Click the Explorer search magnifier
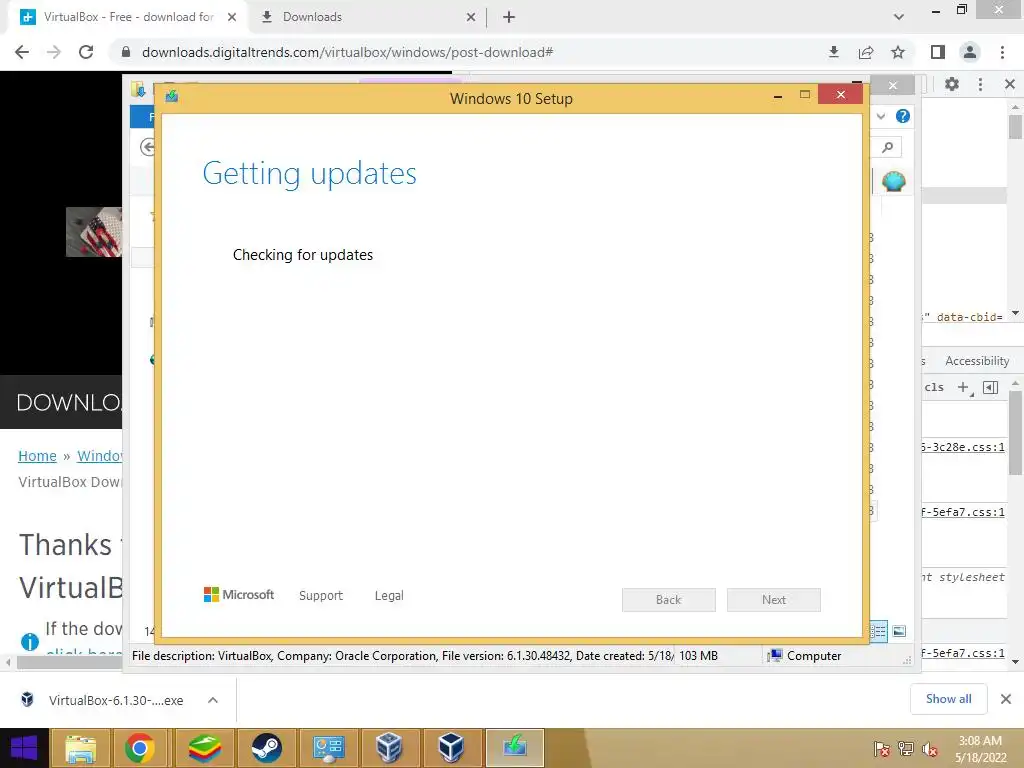Screen dimensions: 1024x768 click(x=888, y=147)
